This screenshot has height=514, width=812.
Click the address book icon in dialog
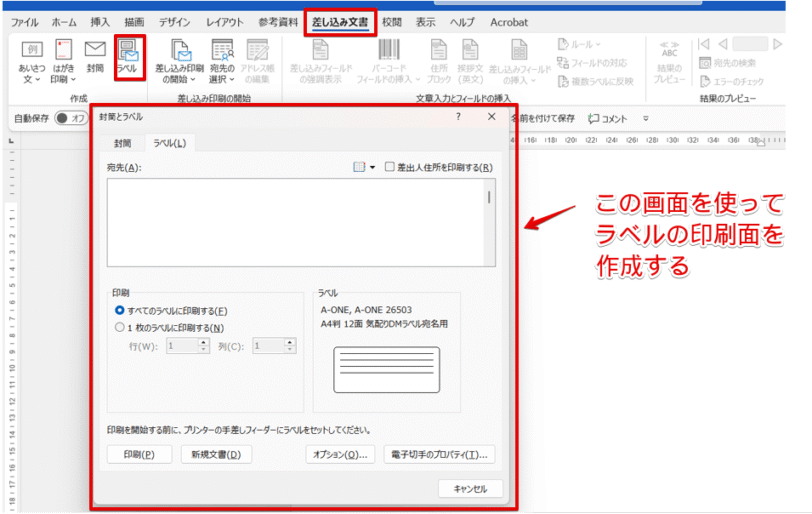359,167
